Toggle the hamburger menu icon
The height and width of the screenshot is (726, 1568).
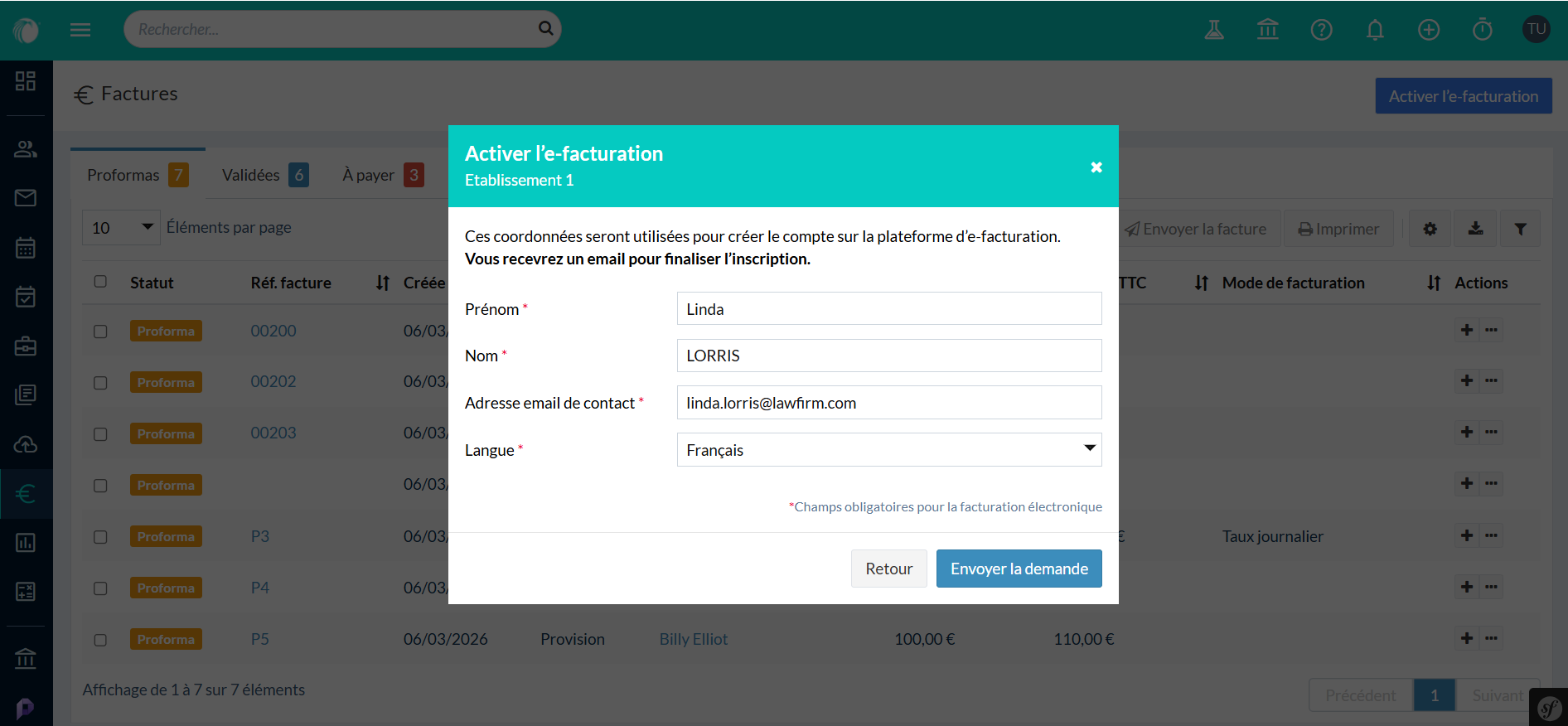tap(80, 30)
